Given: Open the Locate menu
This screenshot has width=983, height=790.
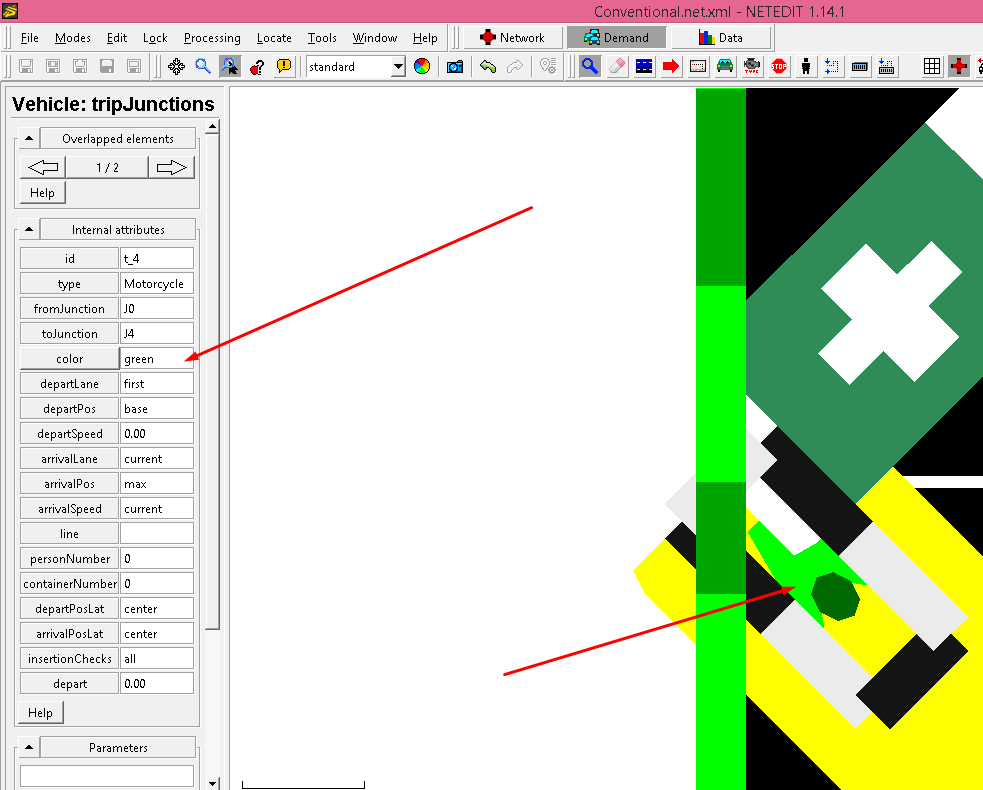Looking at the screenshot, I should (274, 38).
